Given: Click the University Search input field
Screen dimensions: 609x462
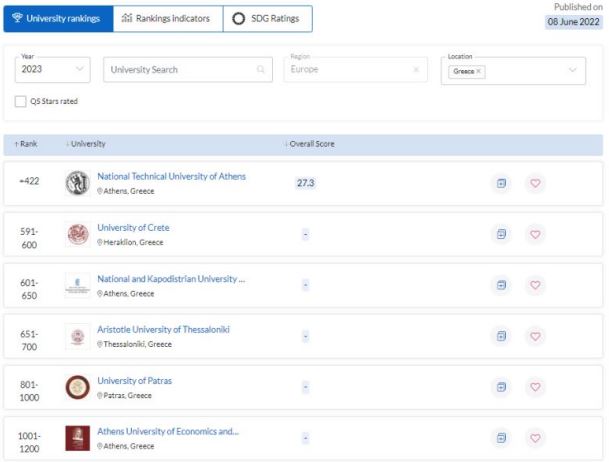Looking at the screenshot, I should coord(180,70).
